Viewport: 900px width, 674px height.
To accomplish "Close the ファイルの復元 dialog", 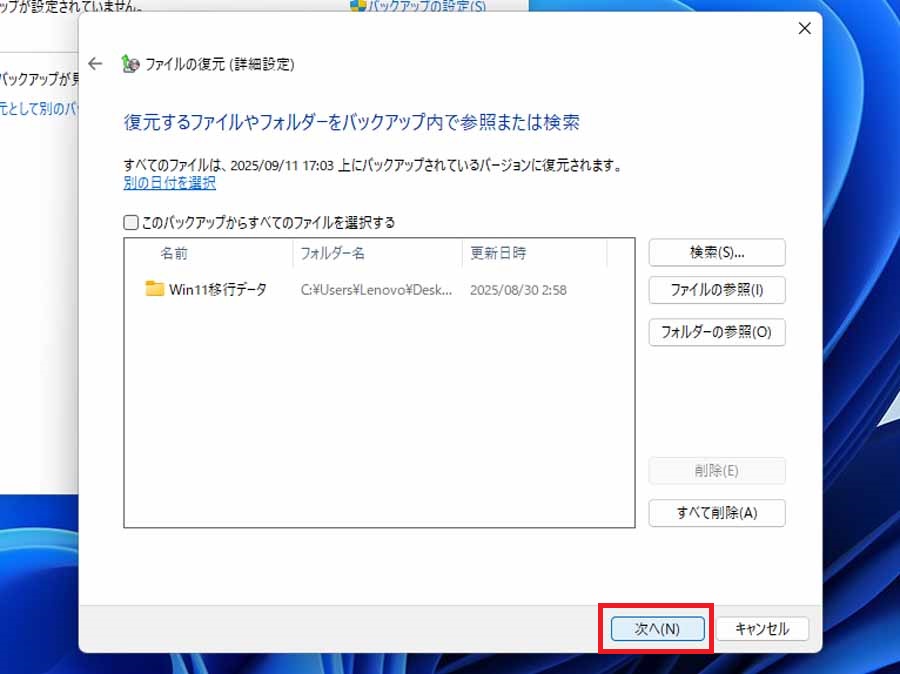I will pyautogui.click(x=804, y=28).
